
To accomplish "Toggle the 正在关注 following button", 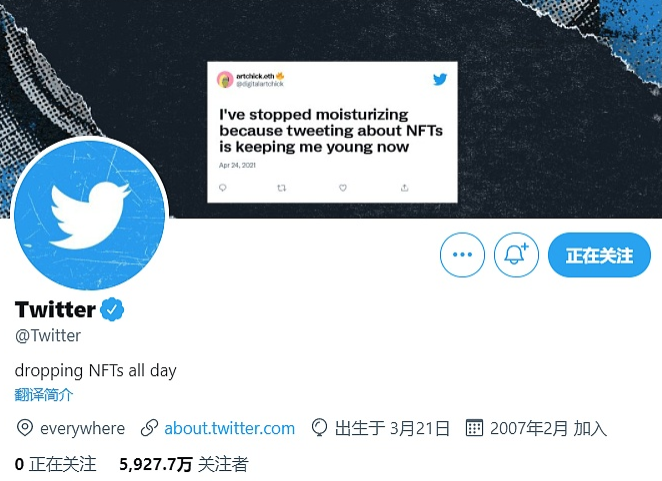I will (600, 255).
